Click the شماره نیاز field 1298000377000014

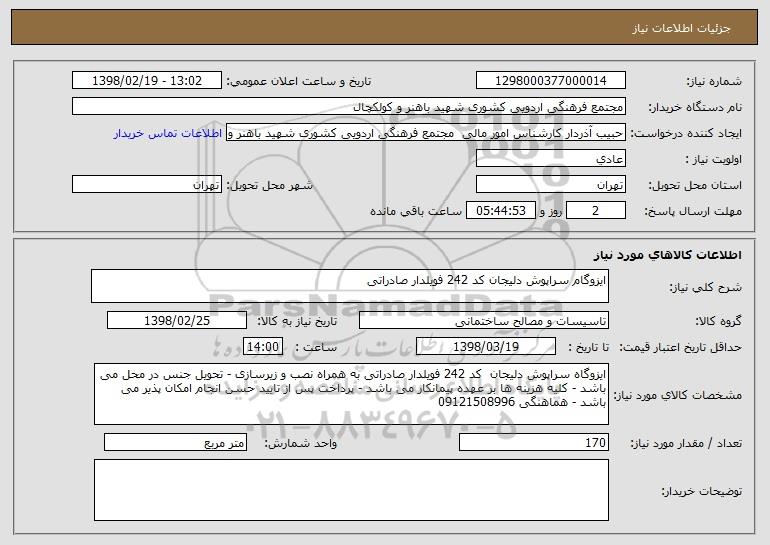coord(550,81)
